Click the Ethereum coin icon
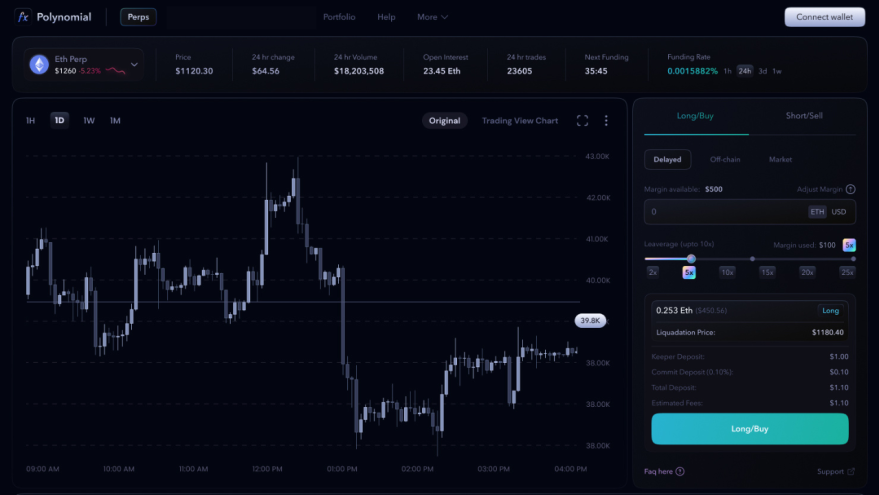This screenshot has width=879, height=495. tap(39, 64)
